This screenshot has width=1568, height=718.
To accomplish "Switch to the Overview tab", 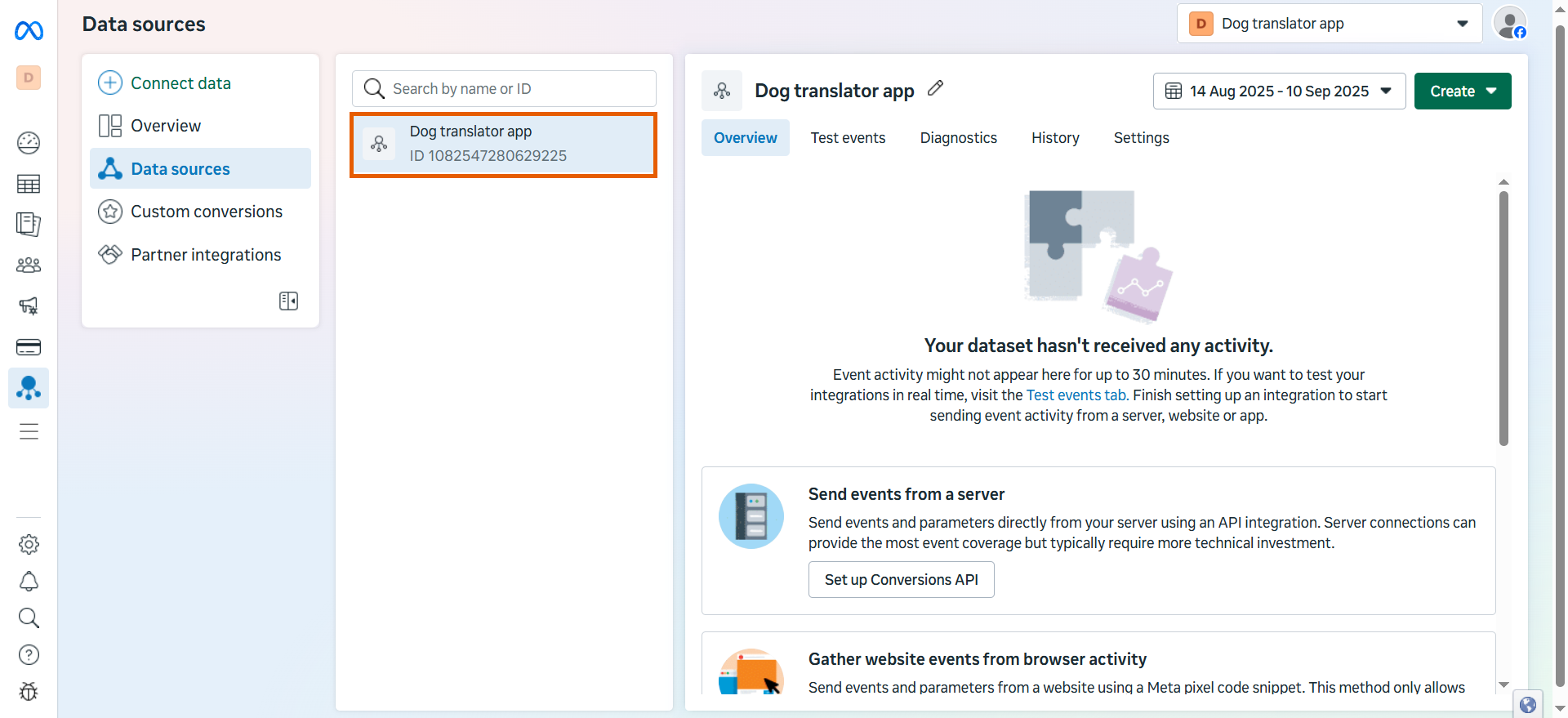I will tap(746, 138).
